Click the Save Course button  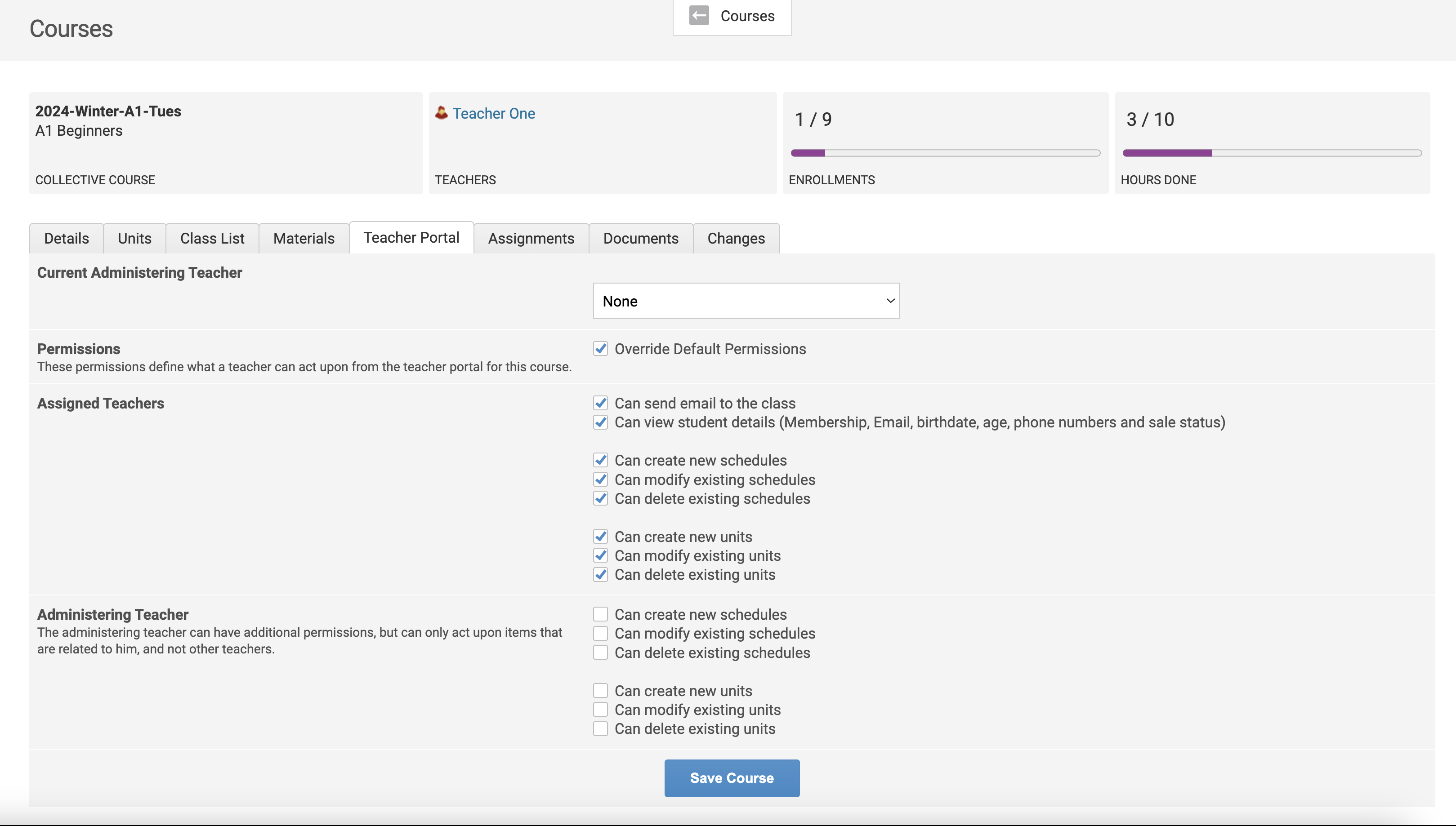click(732, 778)
